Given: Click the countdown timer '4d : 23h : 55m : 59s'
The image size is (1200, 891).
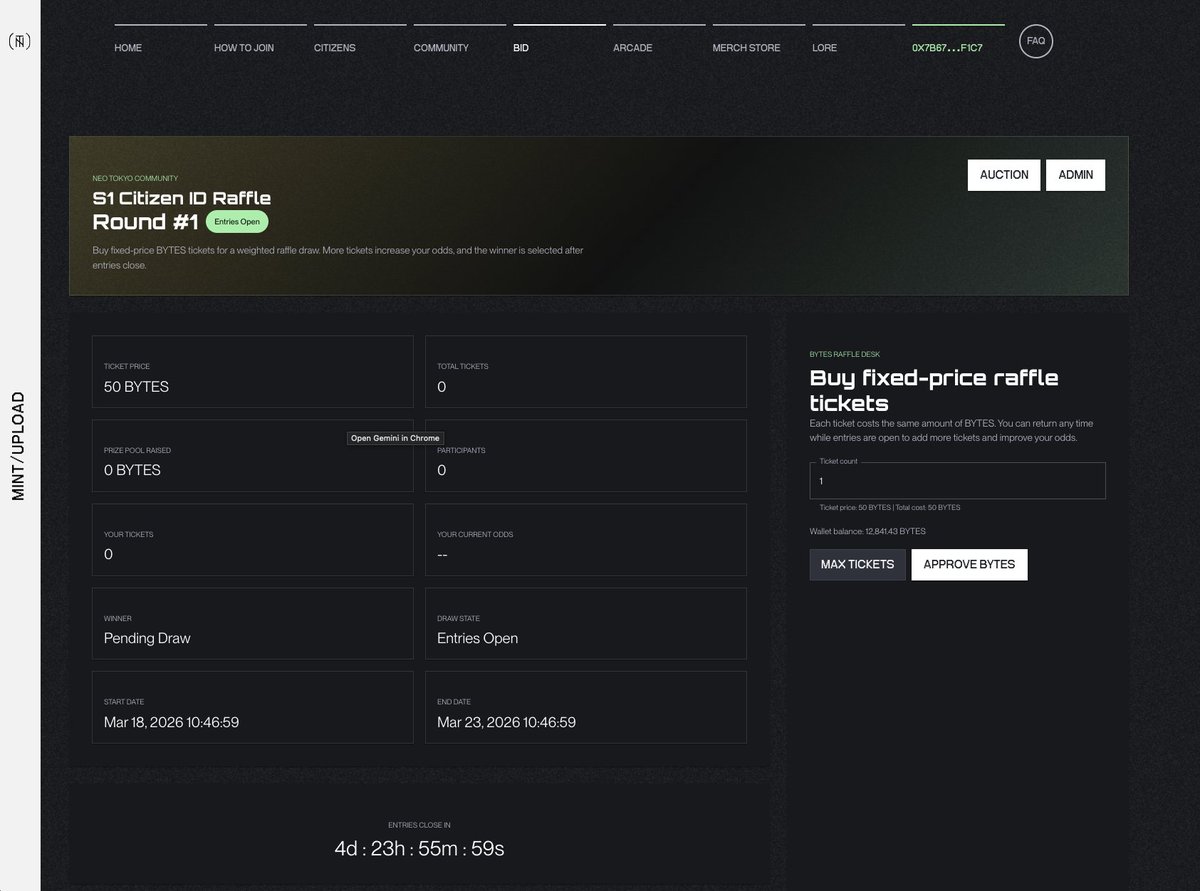Looking at the screenshot, I should 419,849.
